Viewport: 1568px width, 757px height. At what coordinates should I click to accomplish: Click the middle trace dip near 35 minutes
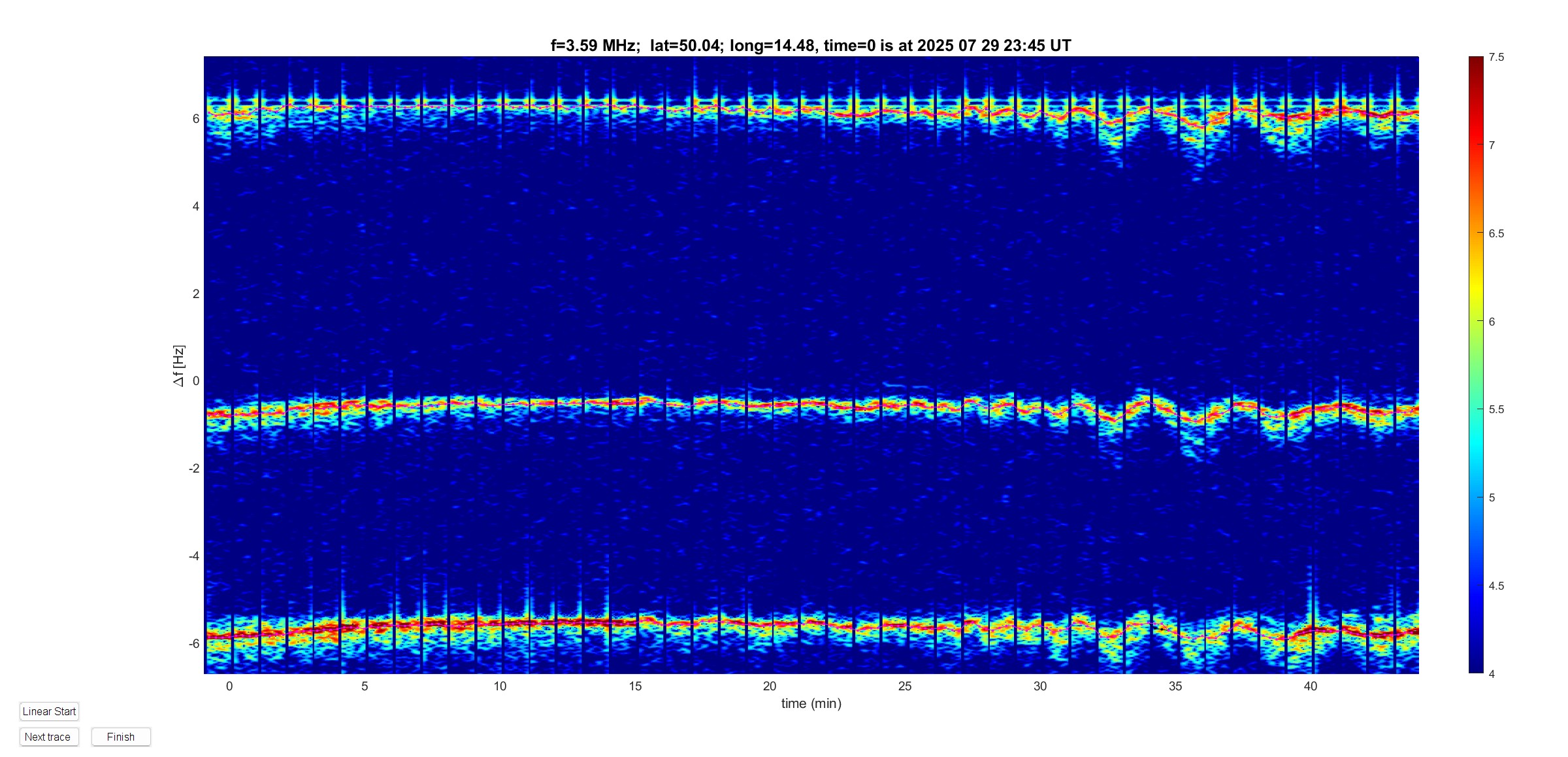click(x=1194, y=420)
